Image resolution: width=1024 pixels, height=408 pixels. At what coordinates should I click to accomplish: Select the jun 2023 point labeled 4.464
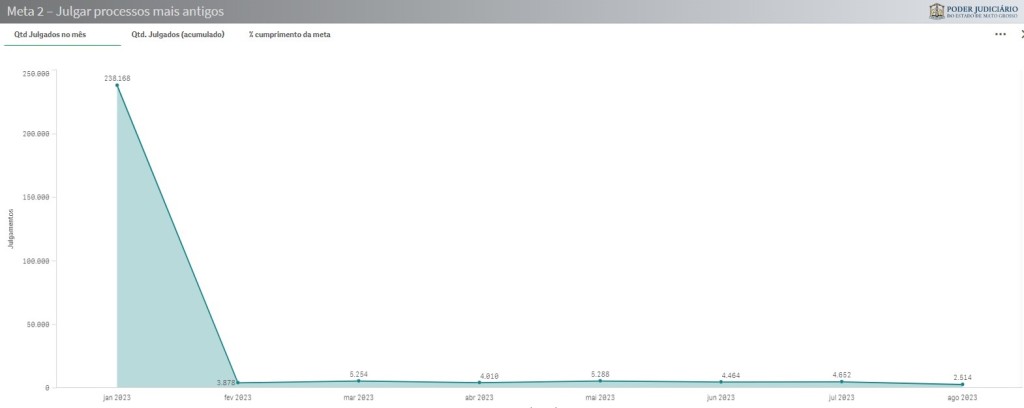[721, 382]
